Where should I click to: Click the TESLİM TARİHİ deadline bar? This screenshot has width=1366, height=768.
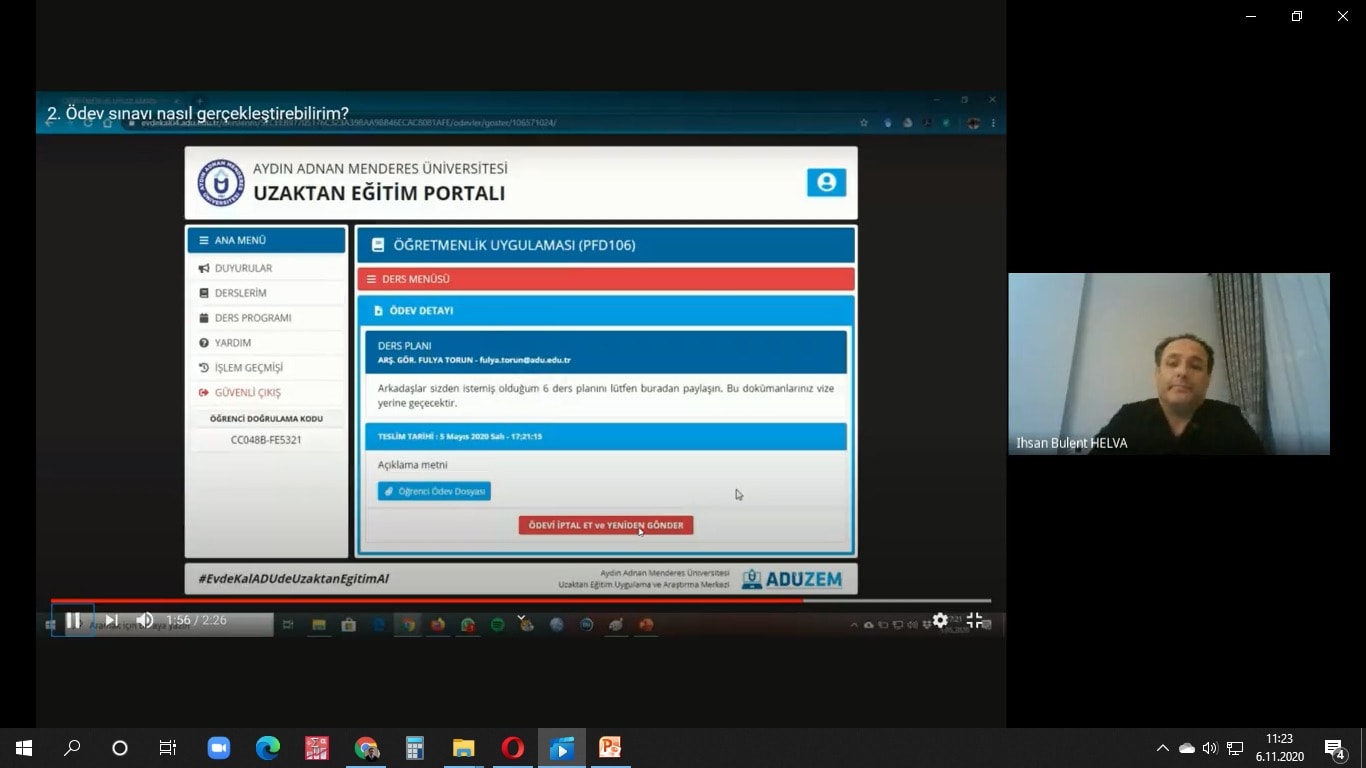[x=606, y=437]
